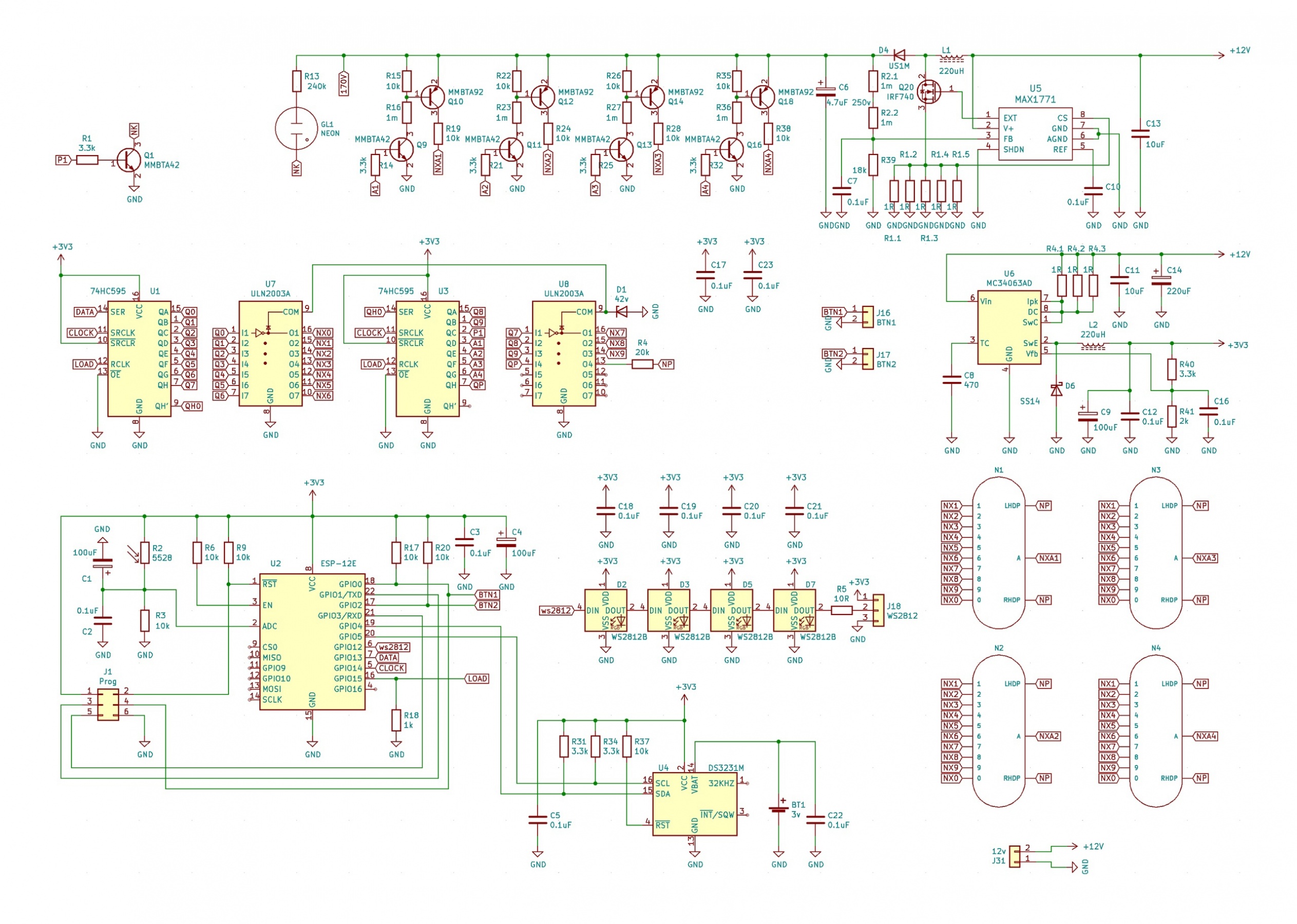Click the N3 nixie tube outline

[1155, 552]
